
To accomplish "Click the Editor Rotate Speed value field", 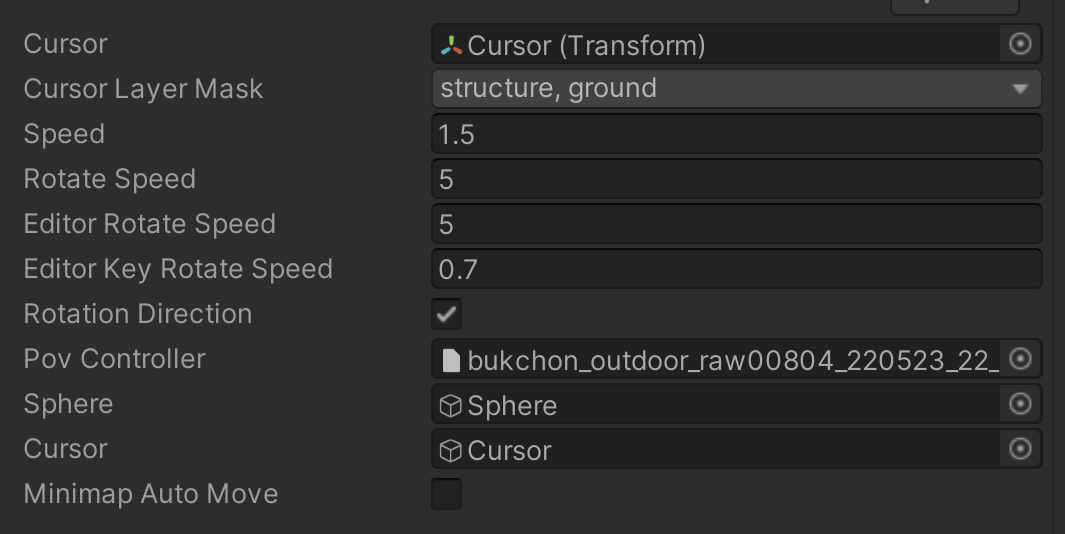I will tap(736, 224).
